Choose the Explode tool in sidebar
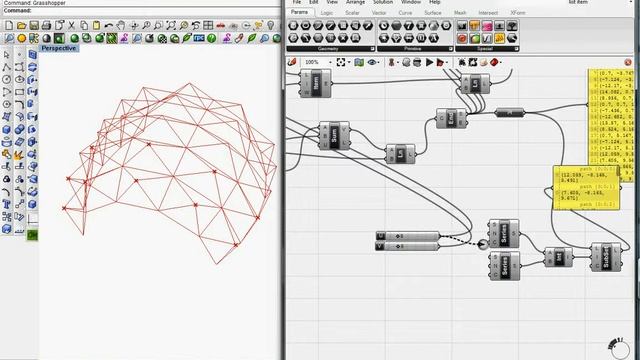Image resolution: width=640 pixels, height=360 pixels. pyautogui.click(x=19, y=154)
